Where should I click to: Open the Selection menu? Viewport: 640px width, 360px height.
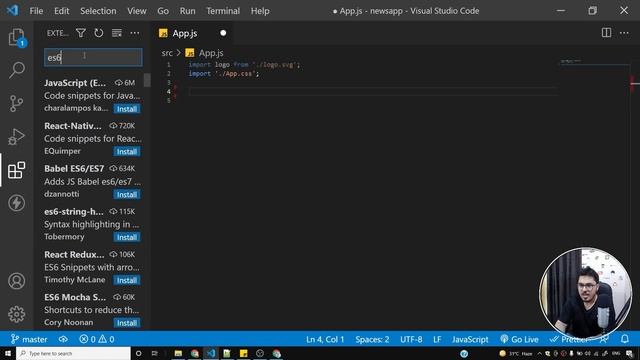pyautogui.click(x=98, y=11)
